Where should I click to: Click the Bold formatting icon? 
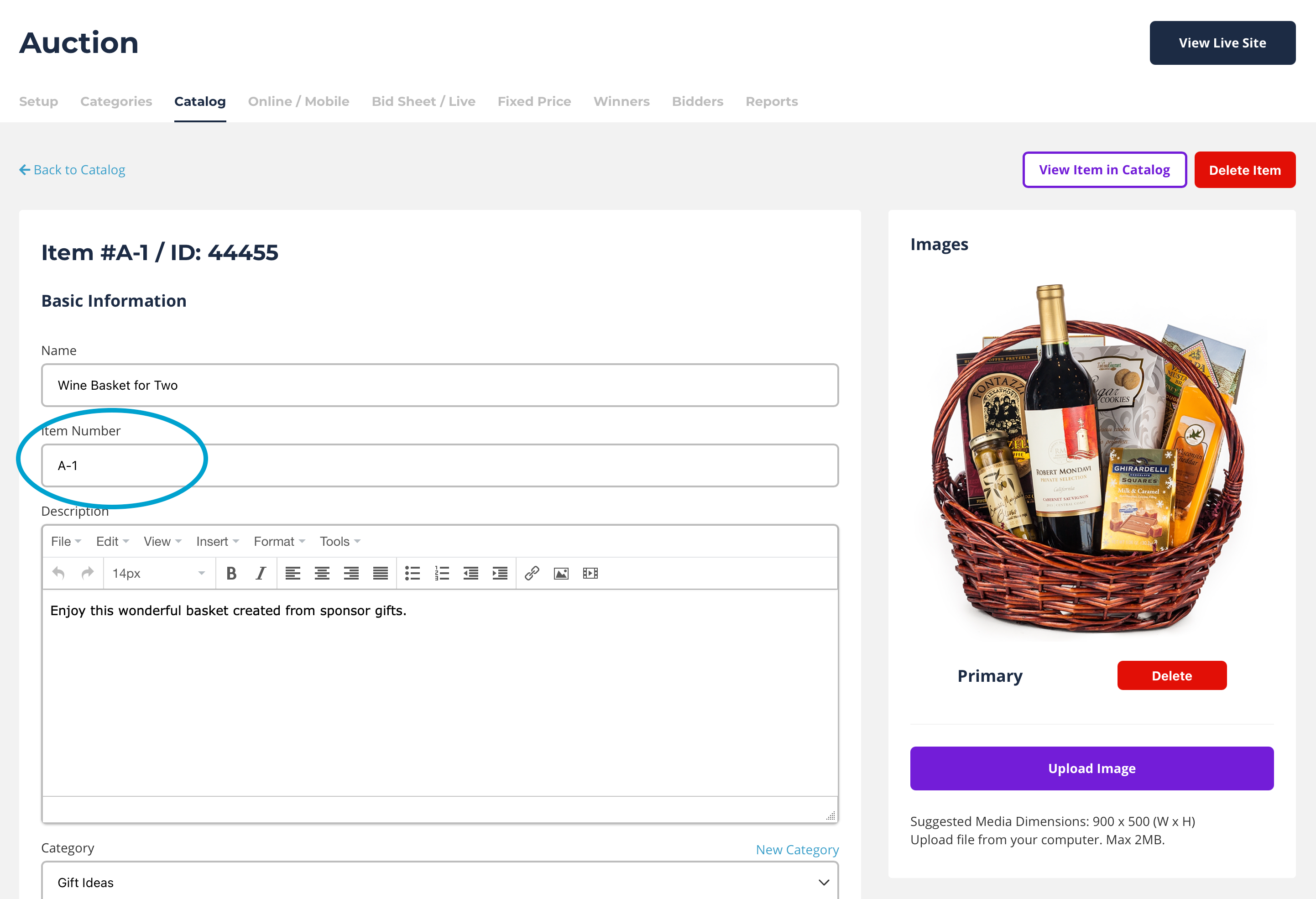pyautogui.click(x=231, y=573)
